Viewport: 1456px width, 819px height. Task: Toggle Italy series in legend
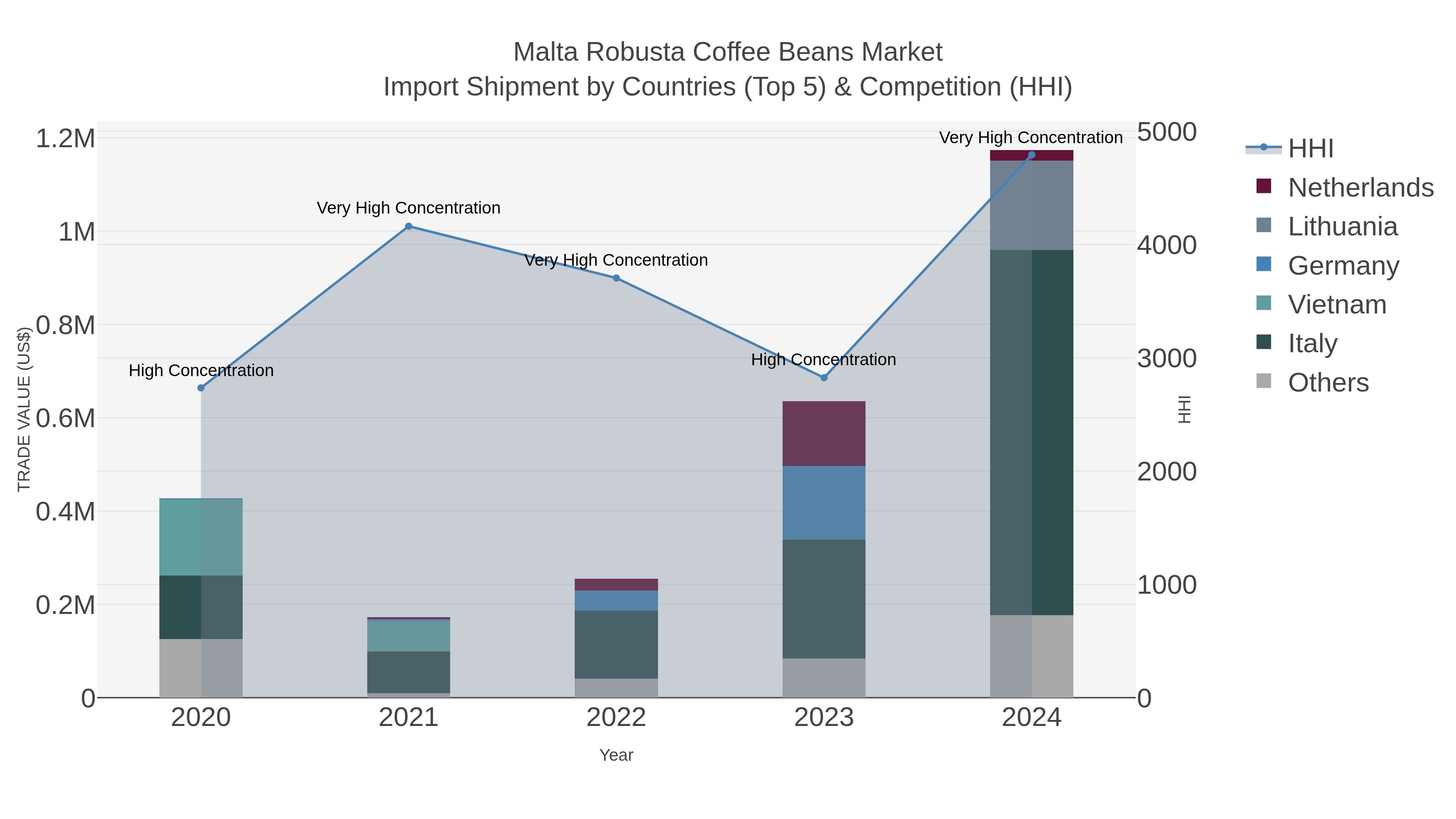click(1297, 343)
